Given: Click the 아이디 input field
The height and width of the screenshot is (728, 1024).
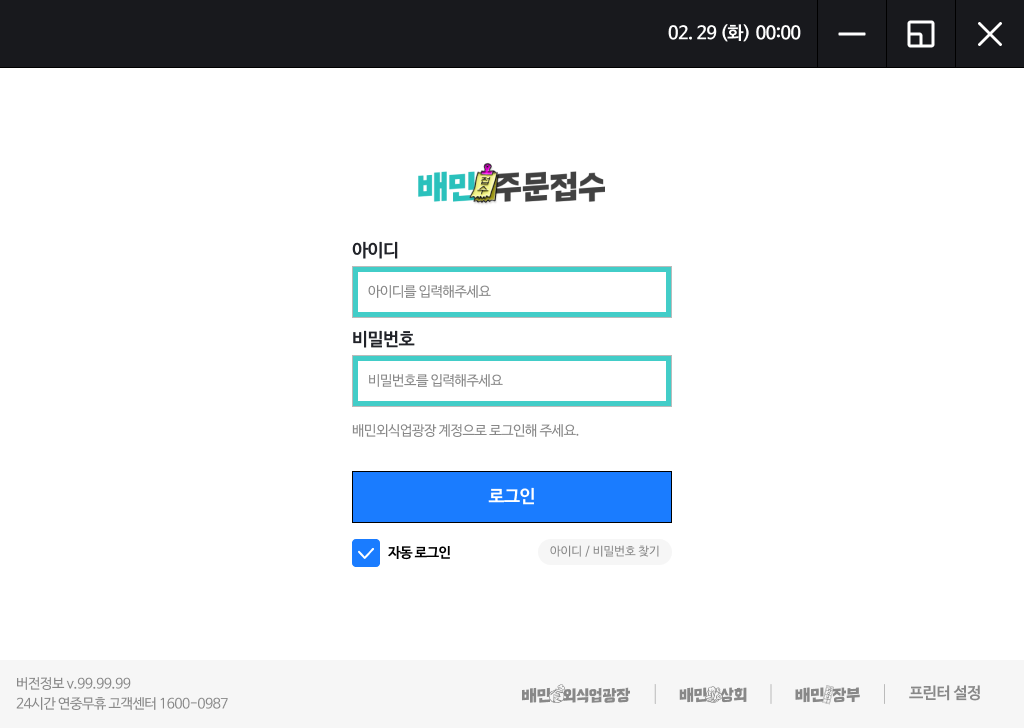Looking at the screenshot, I should 511,292.
